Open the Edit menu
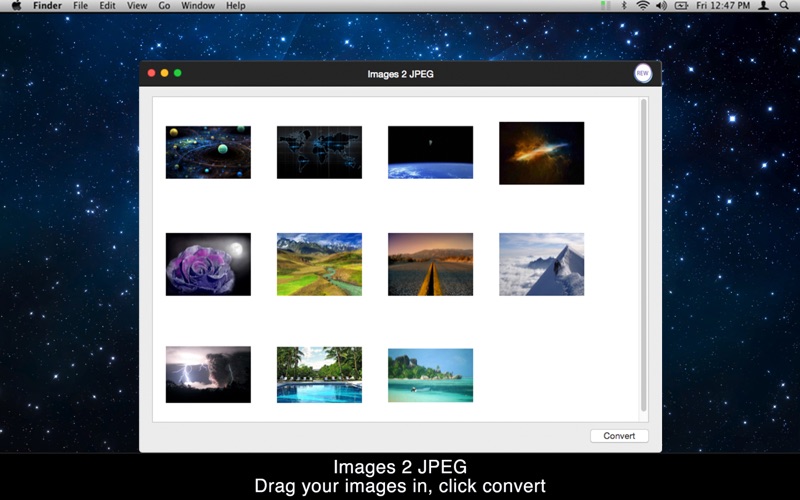800x500 pixels. [x=107, y=6]
